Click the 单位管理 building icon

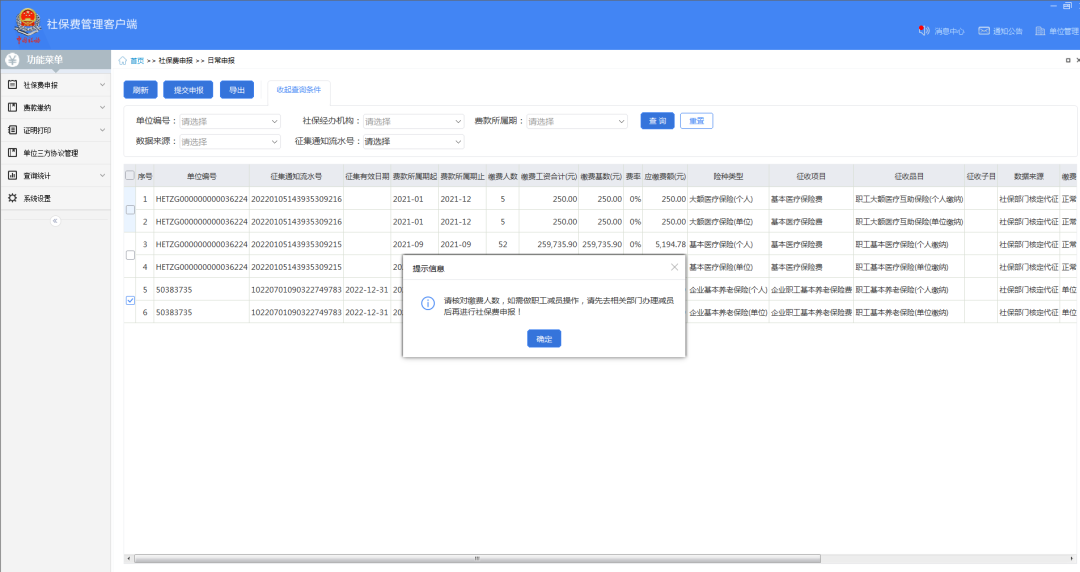tap(1040, 31)
